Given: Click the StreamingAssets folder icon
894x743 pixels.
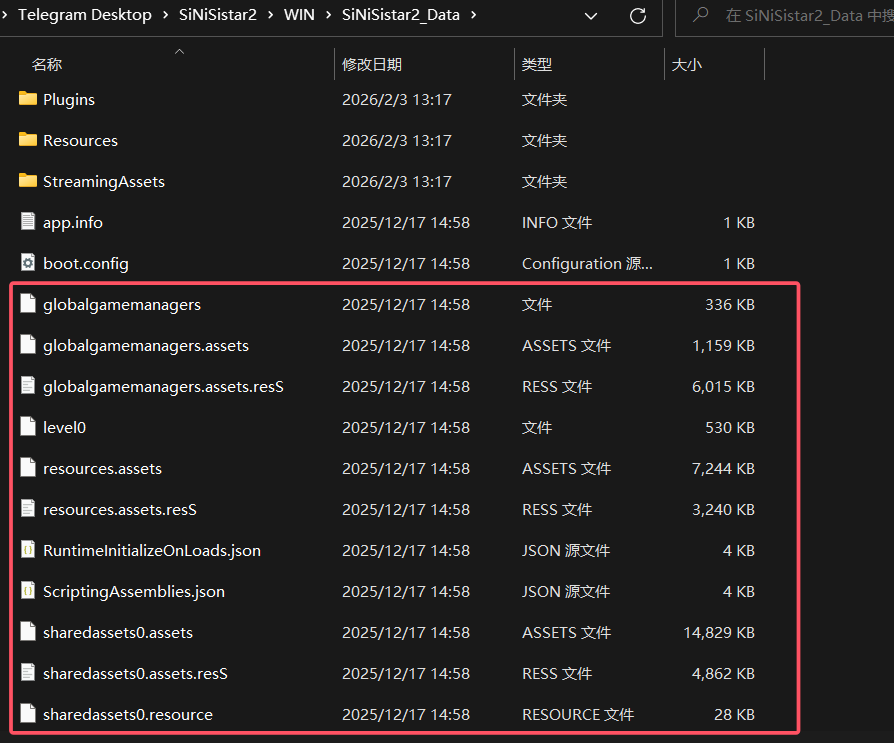Looking at the screenshot, I should 28,181.
